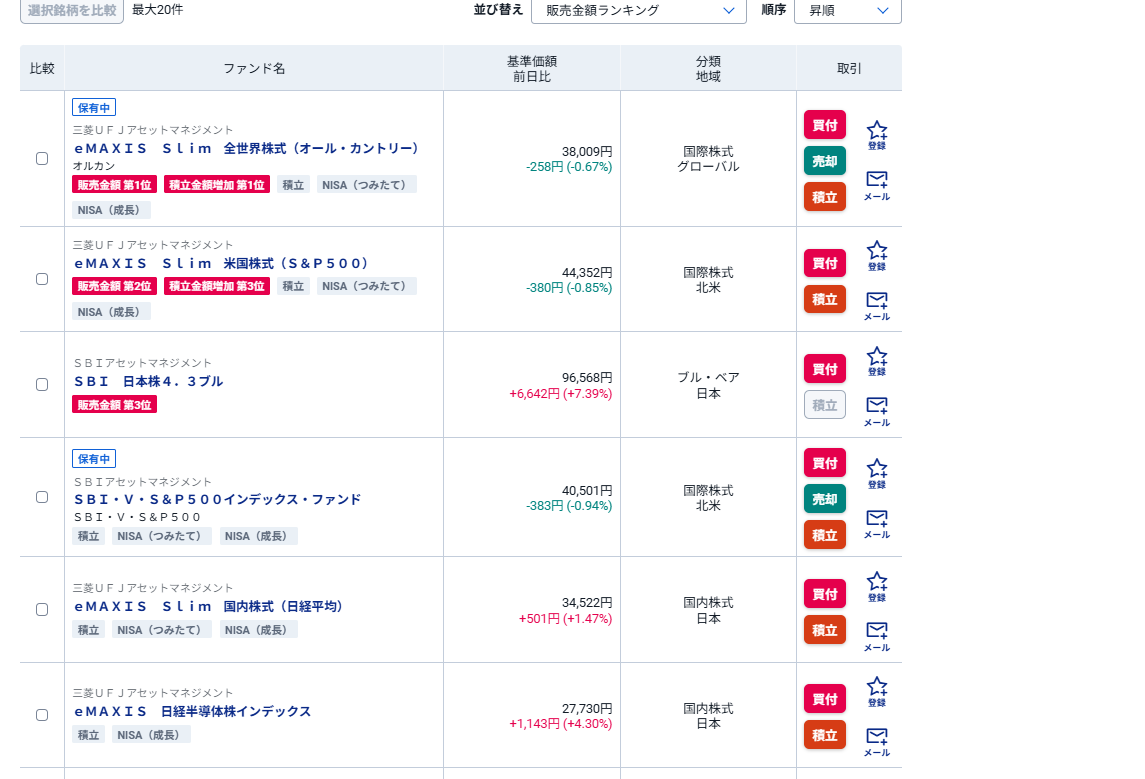Click 比較 column header
This screenshot has width=1145, height=779.
coord(42,68)
